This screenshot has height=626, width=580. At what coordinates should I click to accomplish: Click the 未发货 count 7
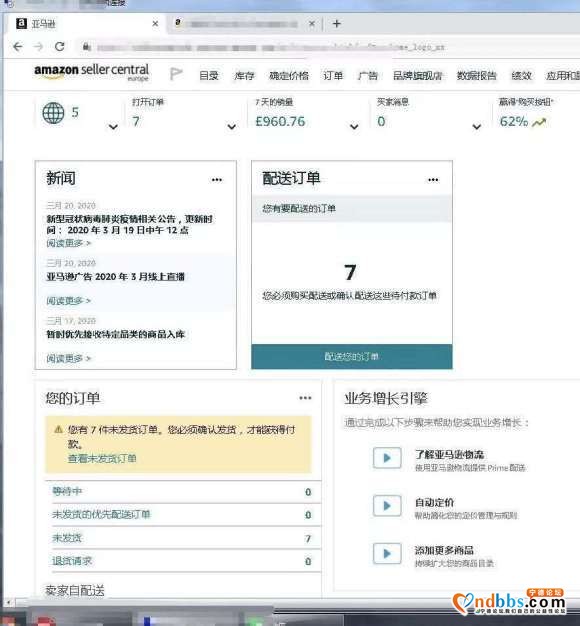(308, 539)
